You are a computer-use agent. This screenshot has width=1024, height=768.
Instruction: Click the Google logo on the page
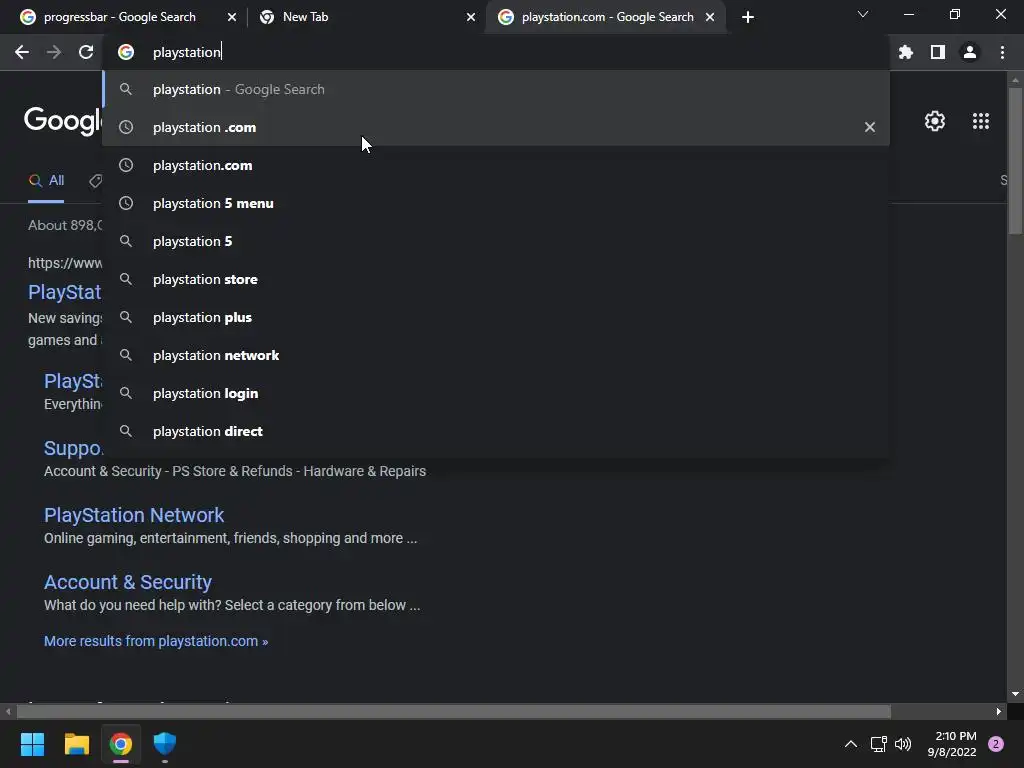[x=63, y=121]
